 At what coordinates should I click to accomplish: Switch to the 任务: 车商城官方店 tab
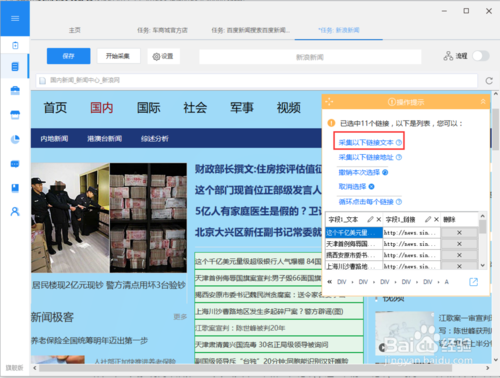pos(162,30)
